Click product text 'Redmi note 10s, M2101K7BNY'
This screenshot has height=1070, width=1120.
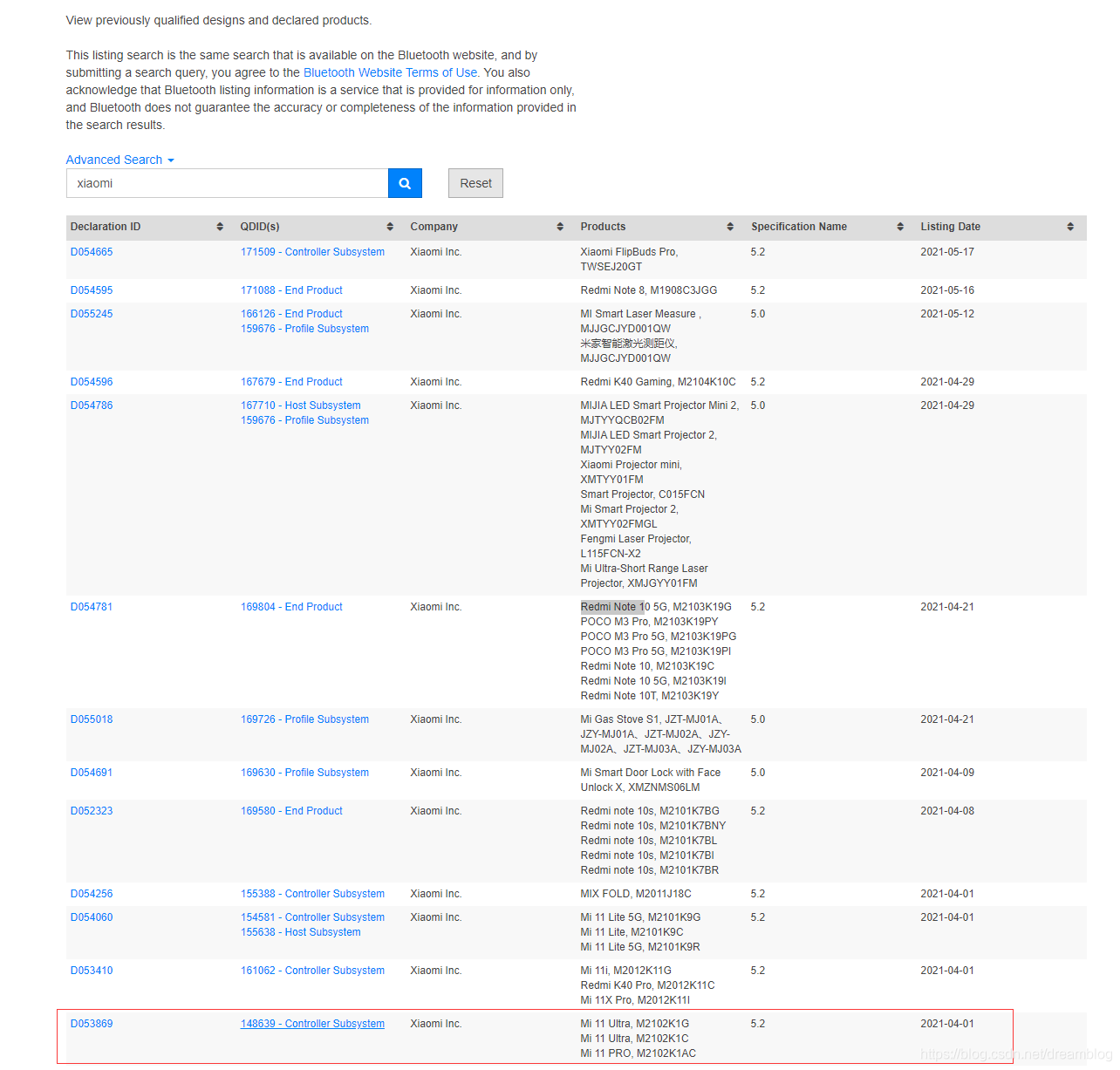pos(653,826)
